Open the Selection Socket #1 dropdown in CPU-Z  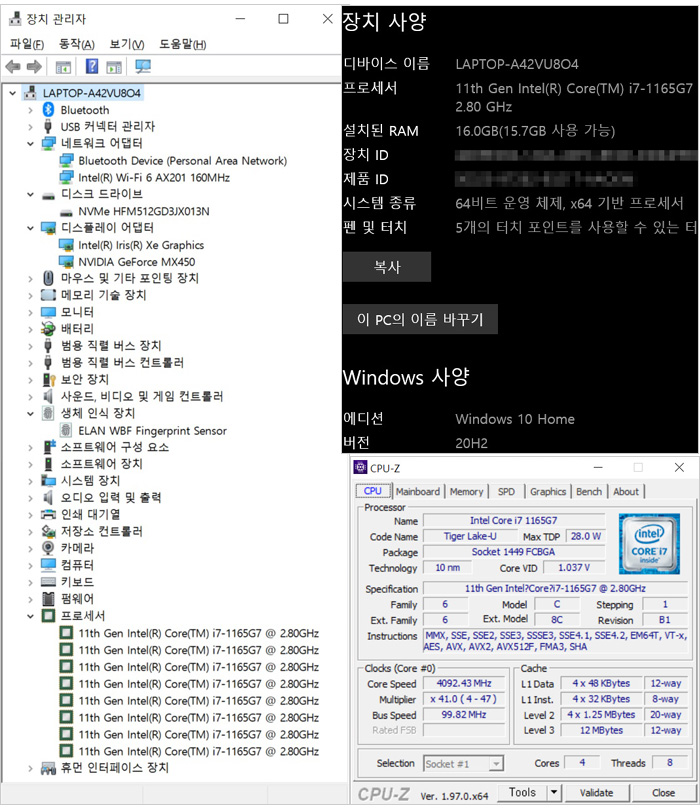[x=496, y=763]
